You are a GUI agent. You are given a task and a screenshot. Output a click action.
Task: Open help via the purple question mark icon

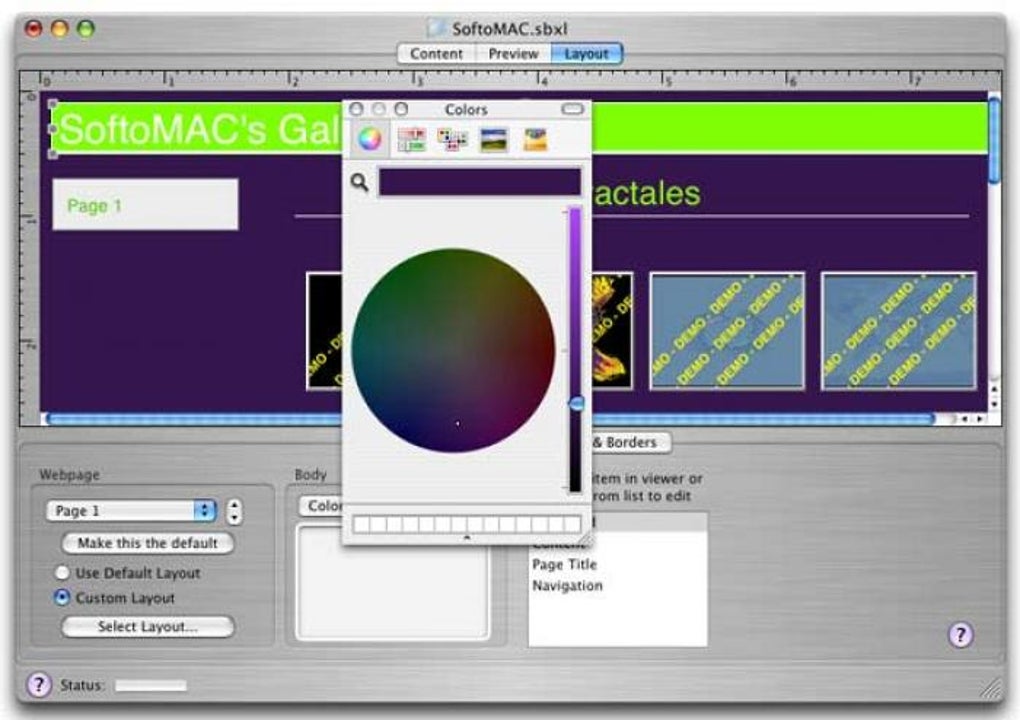tap(962, 634)
